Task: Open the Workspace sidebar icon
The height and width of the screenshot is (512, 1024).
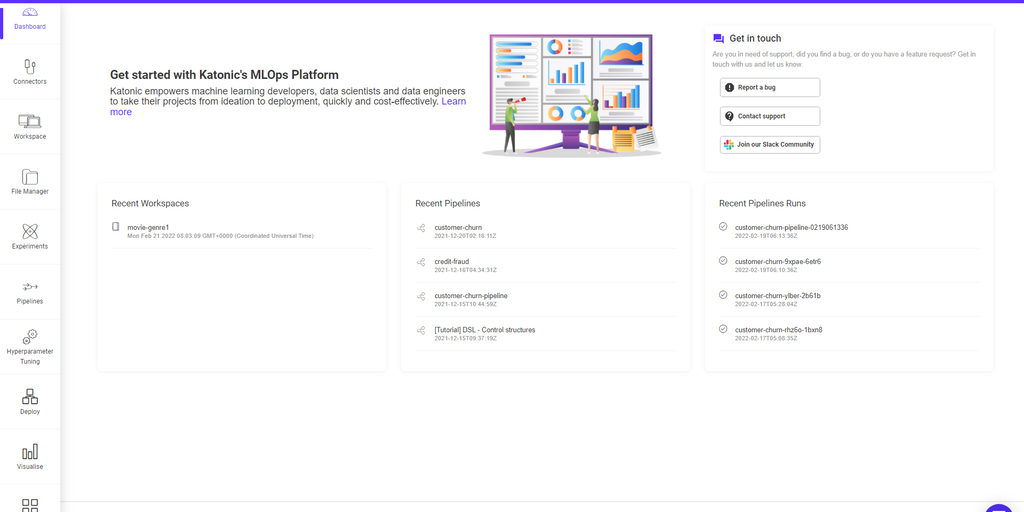Action: [x=29, y=121]
